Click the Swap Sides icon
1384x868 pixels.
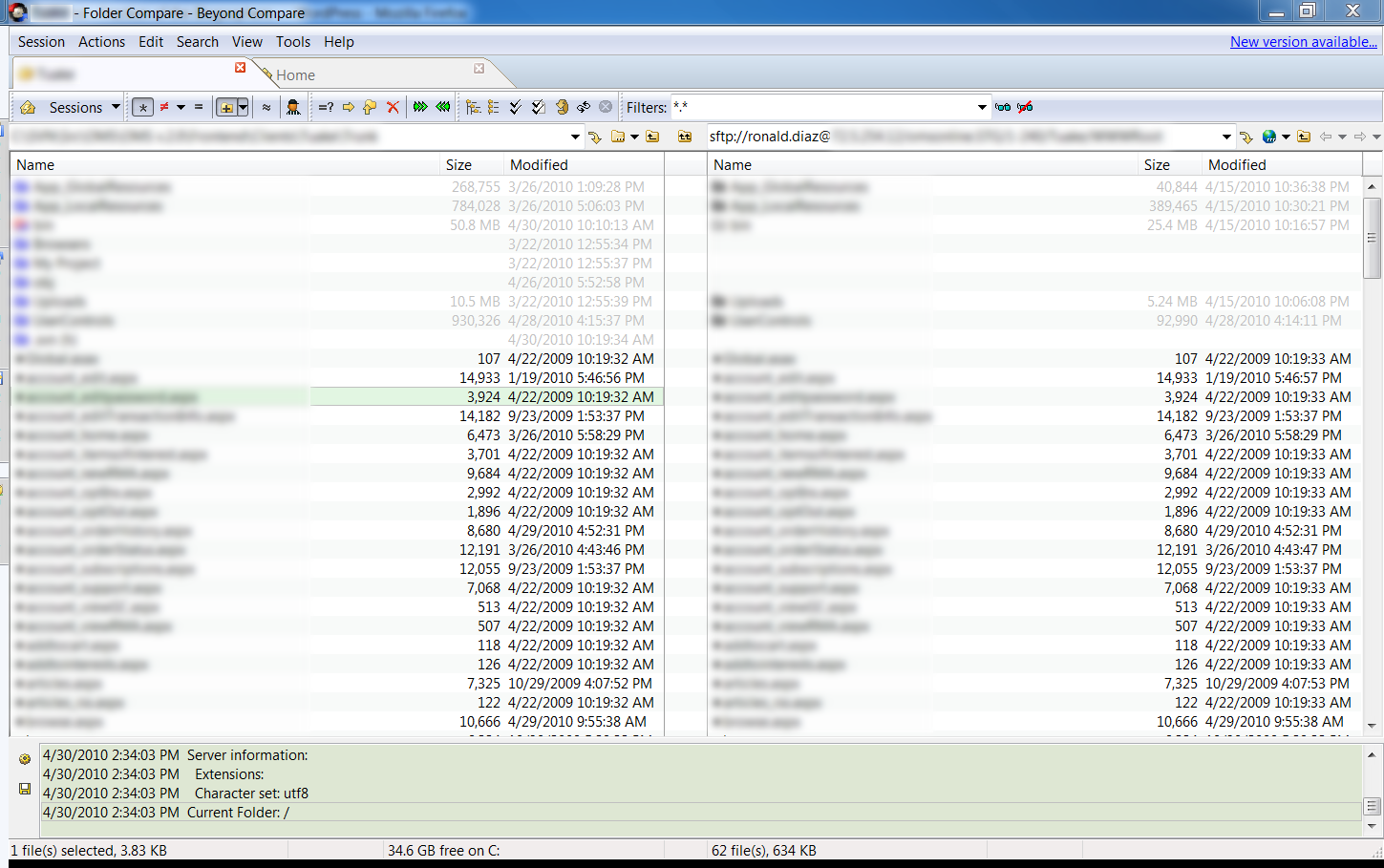584,107
